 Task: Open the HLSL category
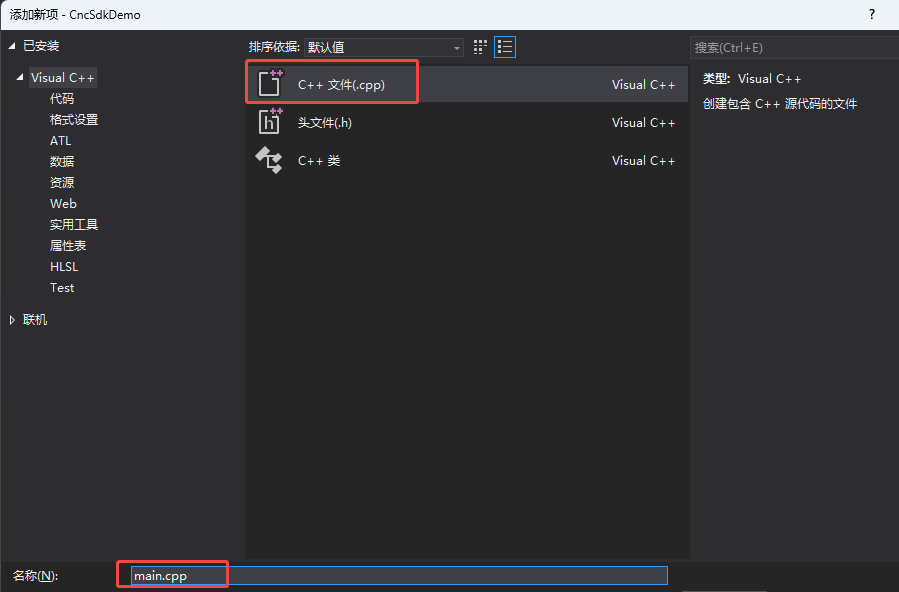point(64,267)
